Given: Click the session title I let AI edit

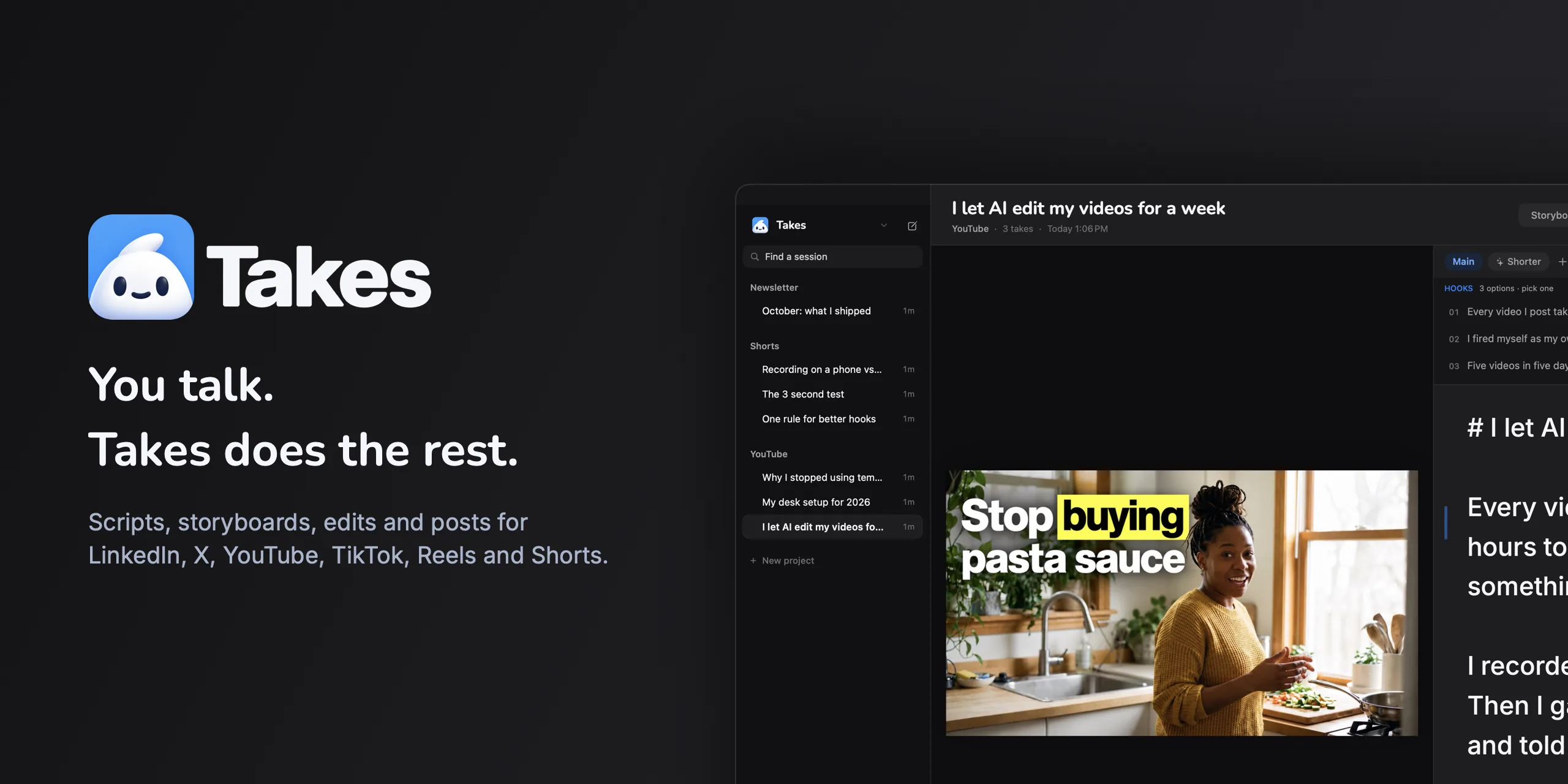Looking at the screenshot, I should 1088,208.
